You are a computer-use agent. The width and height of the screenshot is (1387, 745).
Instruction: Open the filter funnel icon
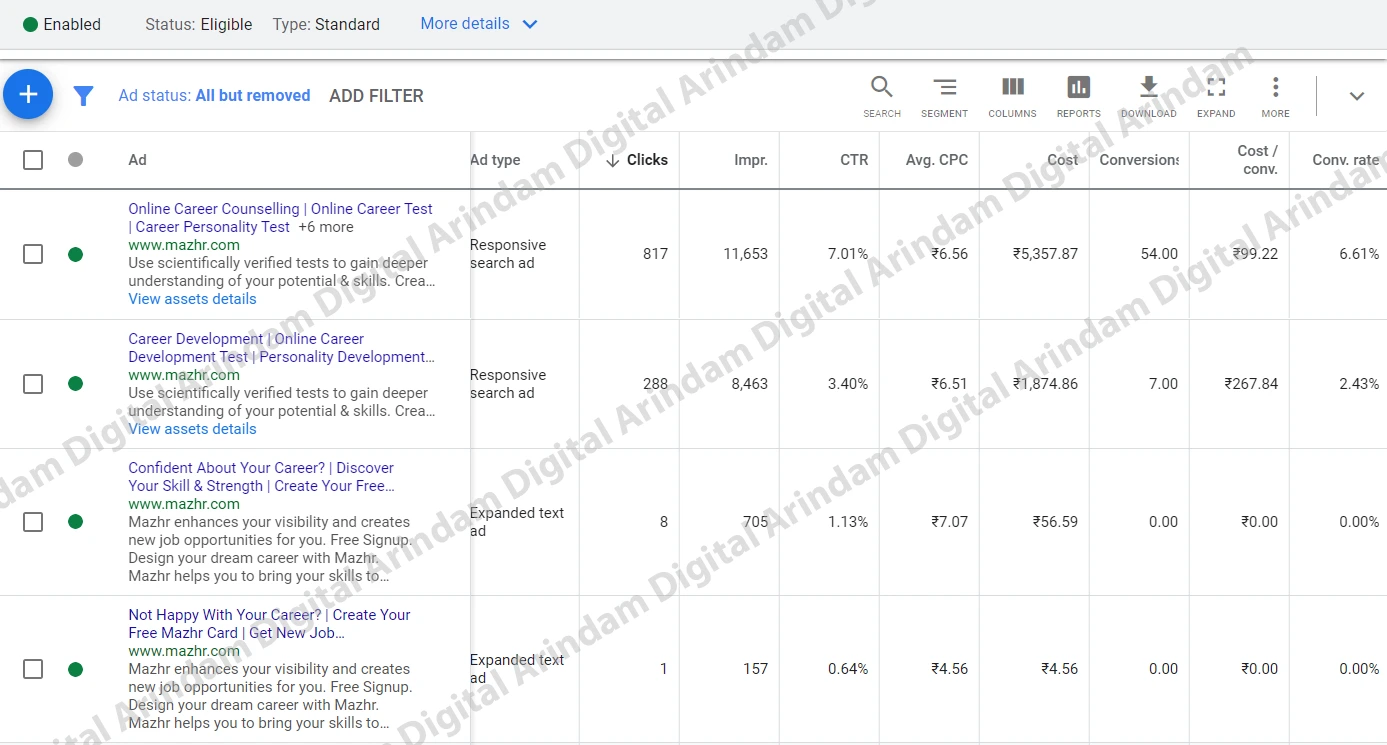coord(84,96)
